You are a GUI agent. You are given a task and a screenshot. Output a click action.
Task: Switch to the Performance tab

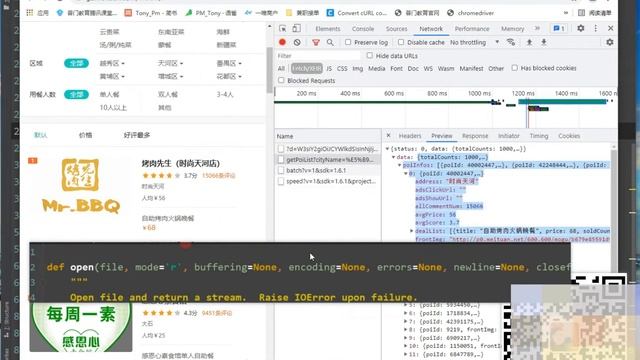pyautogui.click(x=472, y=29)
